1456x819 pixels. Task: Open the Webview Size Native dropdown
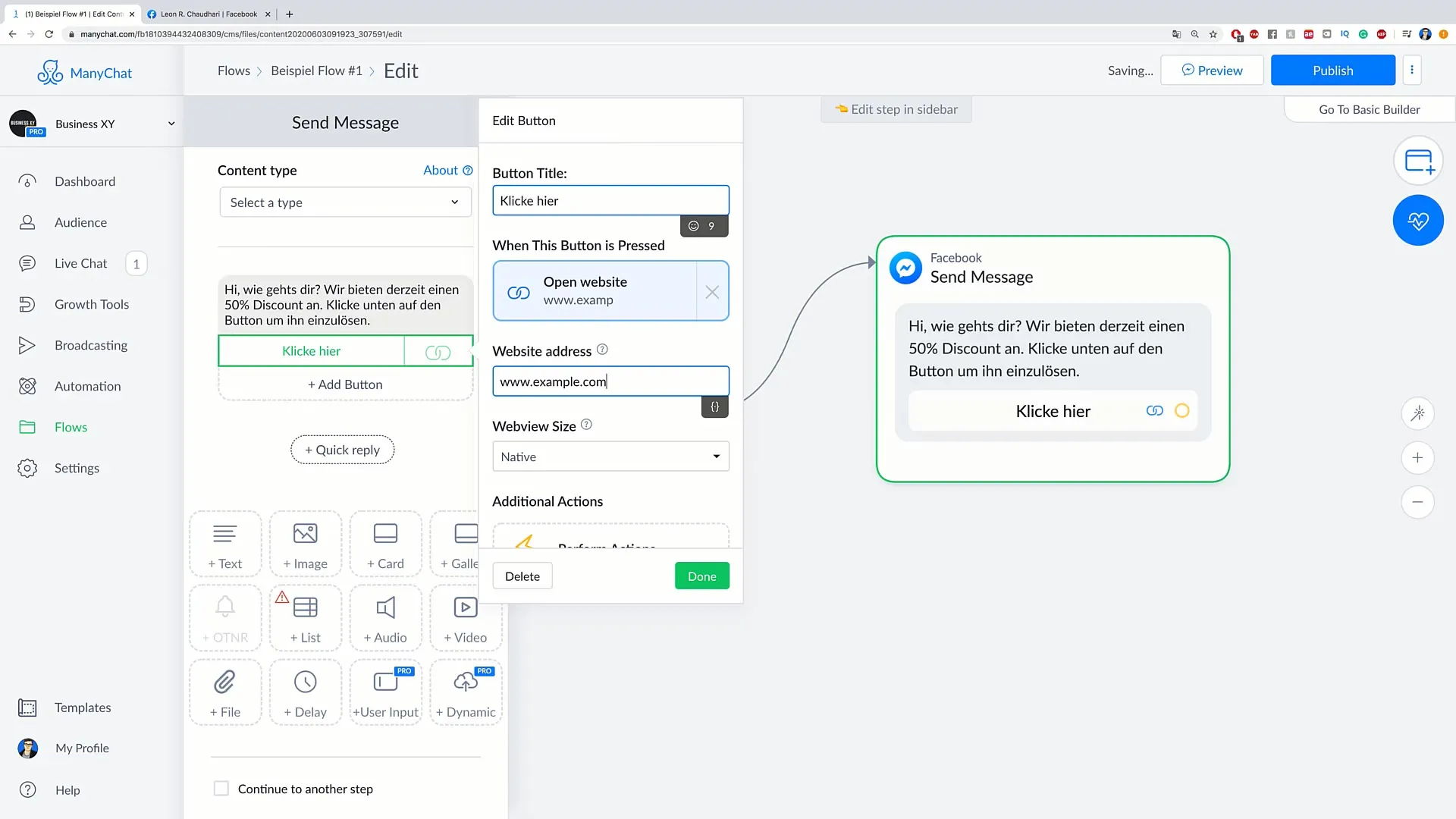[610, 456]
